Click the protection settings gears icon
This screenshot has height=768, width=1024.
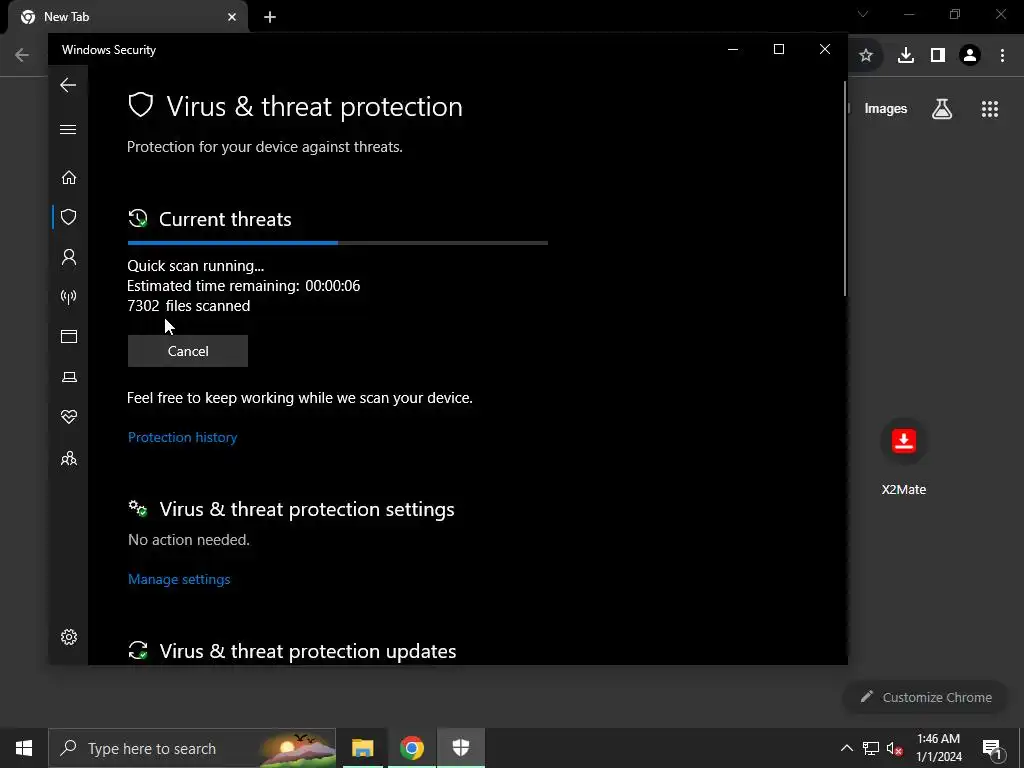[138, 509]
